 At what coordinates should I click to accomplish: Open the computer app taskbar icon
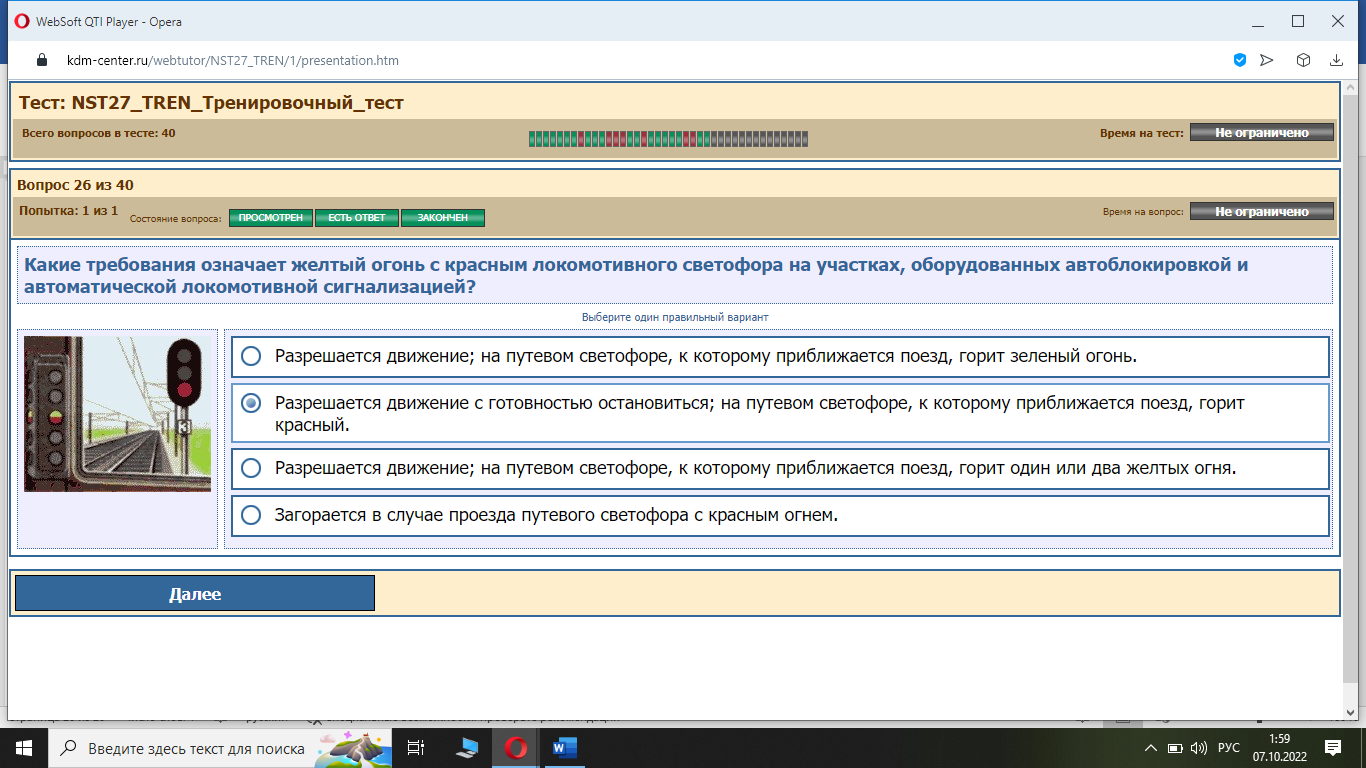tap(466, 748)
